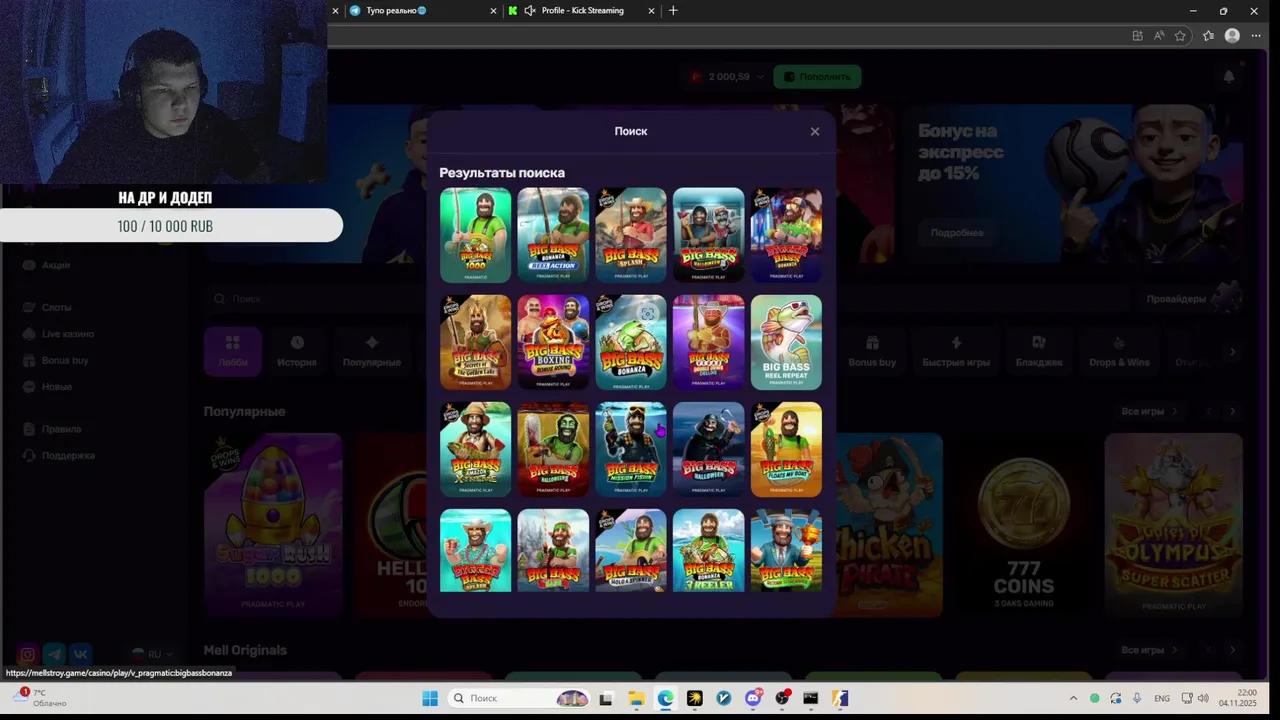
Task: Click the green Пополнить deposit button
Action: (x=817, y=77)
